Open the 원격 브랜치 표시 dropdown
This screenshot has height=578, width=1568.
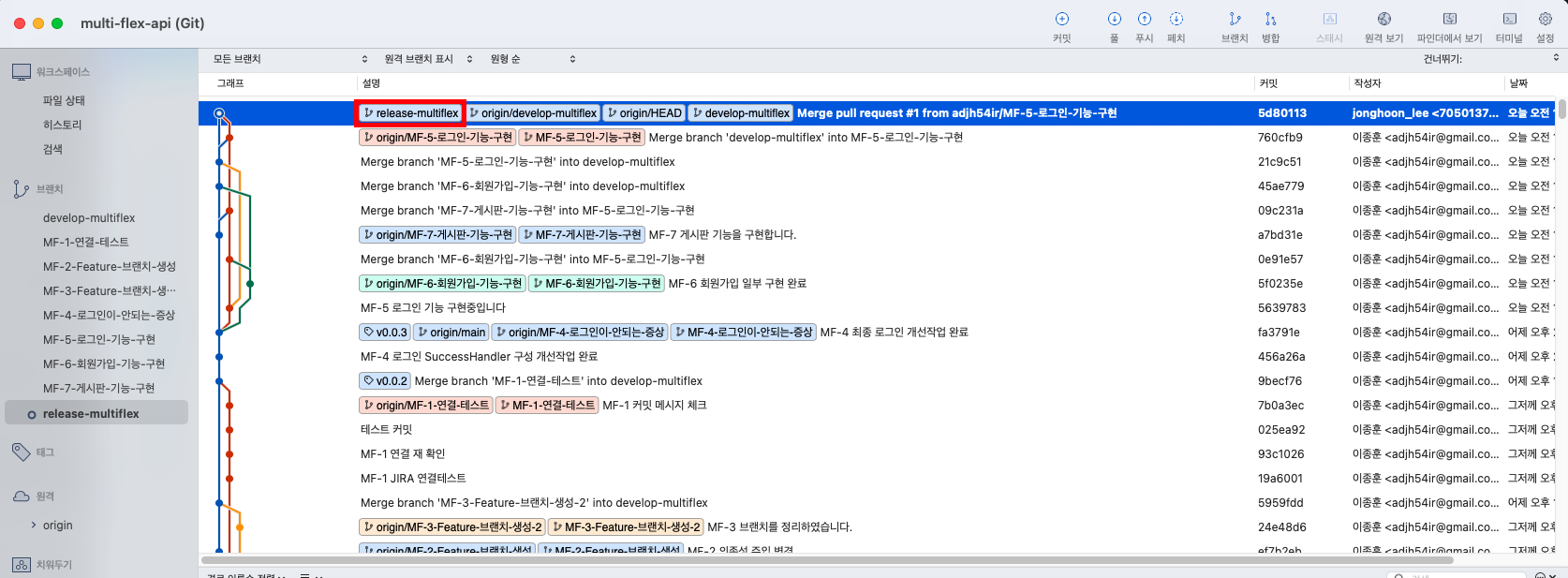click(428, 59)
